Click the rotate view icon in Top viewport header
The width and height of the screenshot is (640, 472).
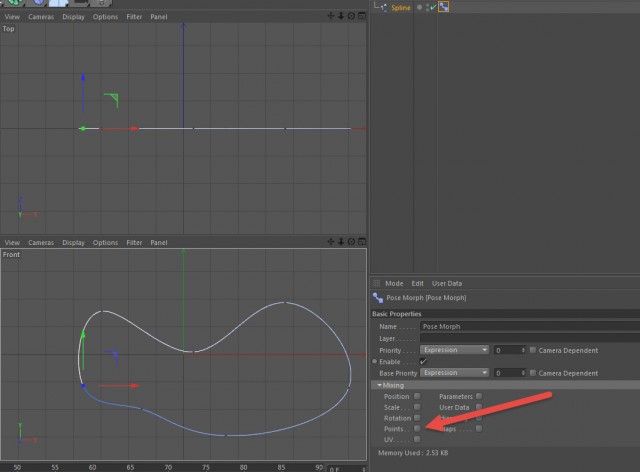pyautogui.click(x=351, y=16)
